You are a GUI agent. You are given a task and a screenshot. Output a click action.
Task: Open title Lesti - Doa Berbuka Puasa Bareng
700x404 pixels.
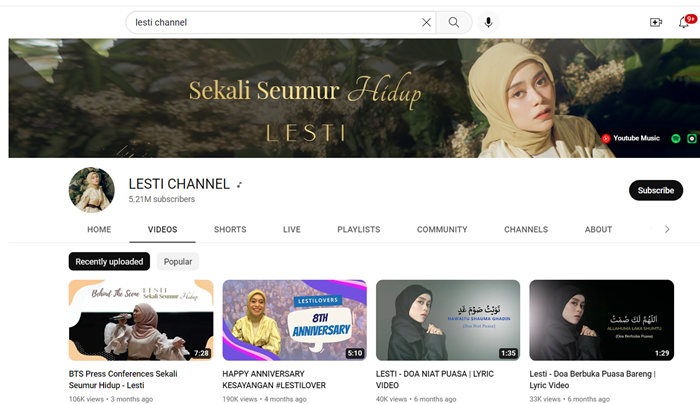pyautogui.click(x=592, y=379)
